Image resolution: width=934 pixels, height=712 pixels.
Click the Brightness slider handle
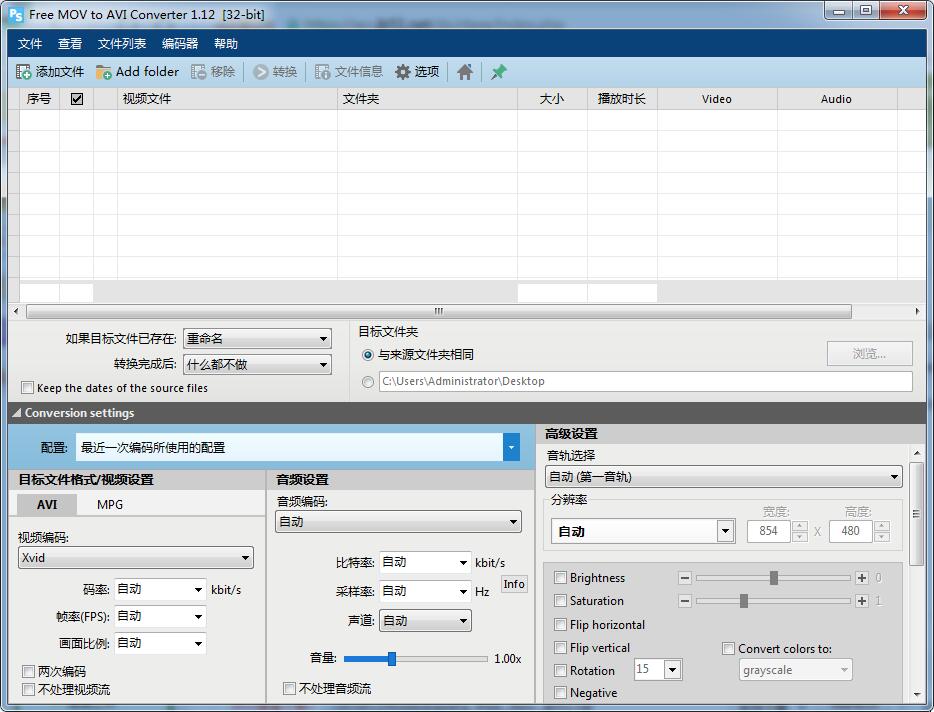point(774,578)
